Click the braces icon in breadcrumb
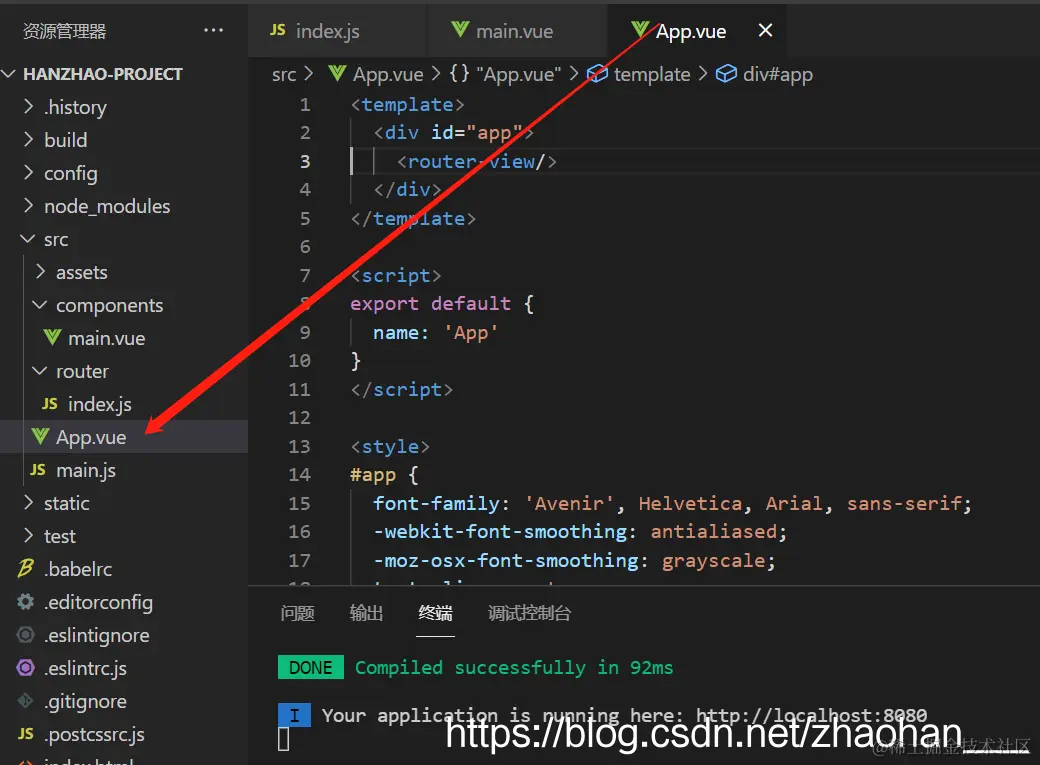 [460, 73]
